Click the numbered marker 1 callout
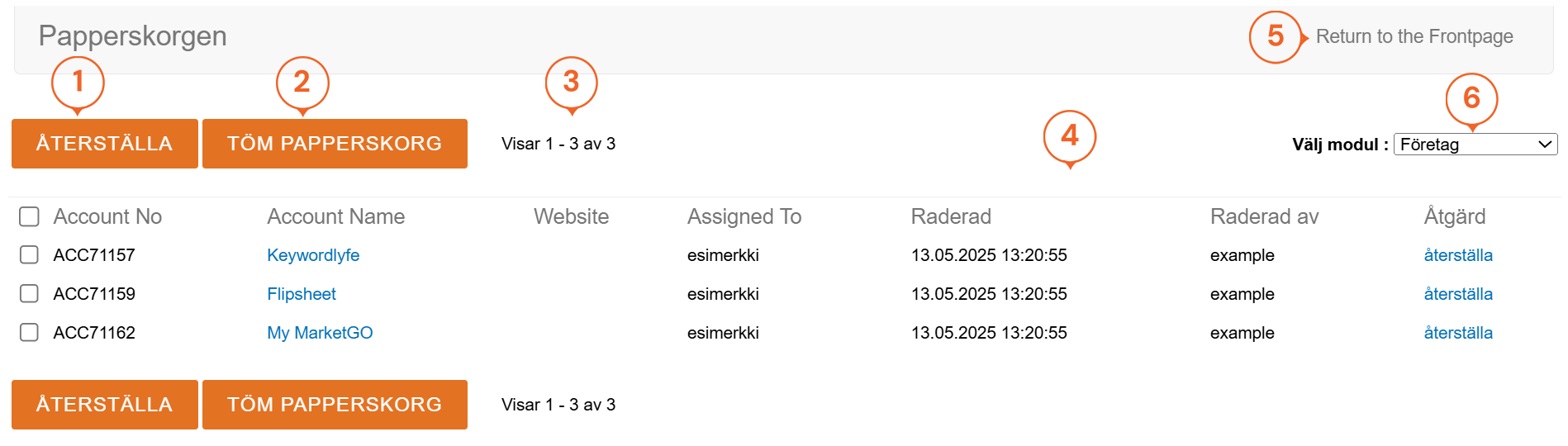 (x=78, y=82)
